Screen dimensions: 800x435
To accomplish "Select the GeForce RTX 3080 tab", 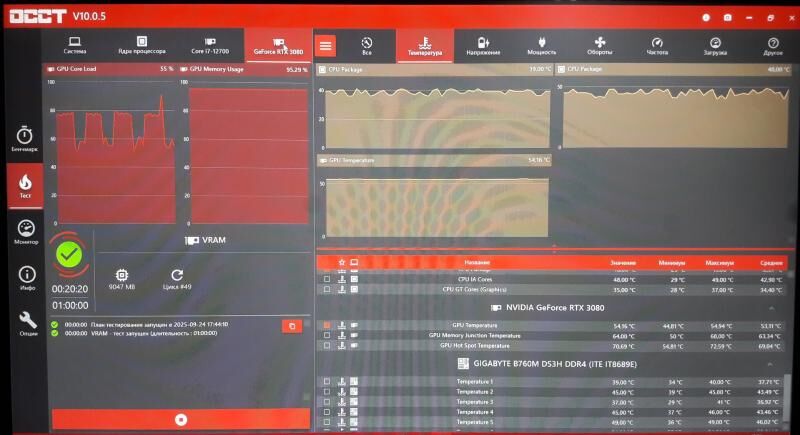I will point(279,45).
